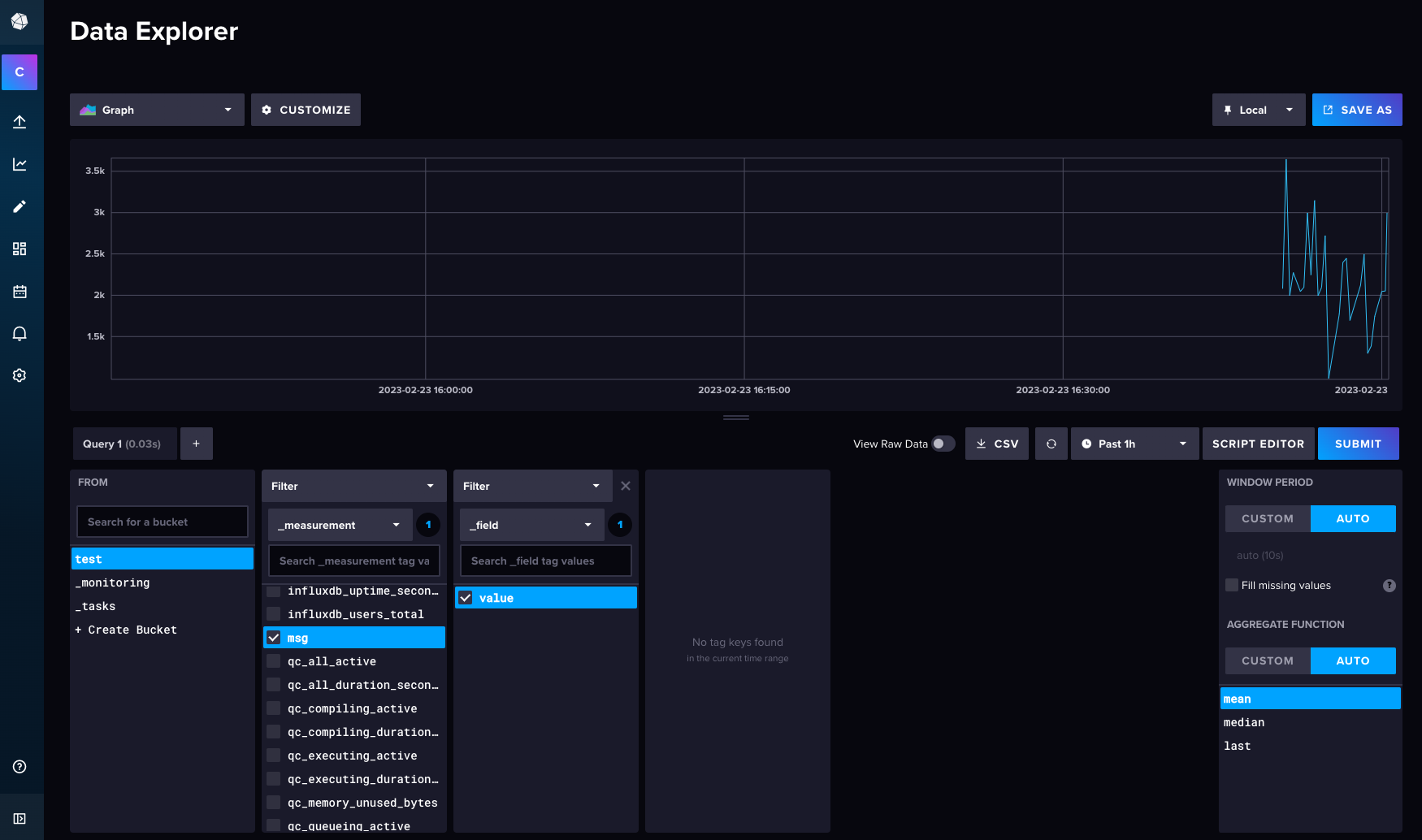1422x840 pixels.
Task: Open the Load Data upload page
Action: pos(20,121)
